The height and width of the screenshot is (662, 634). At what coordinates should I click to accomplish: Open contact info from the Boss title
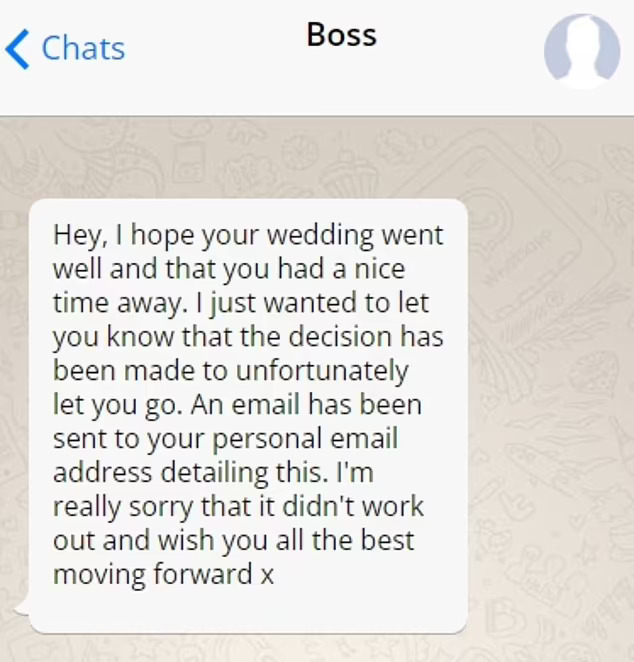pyautogui.click(x=341, y=35)
